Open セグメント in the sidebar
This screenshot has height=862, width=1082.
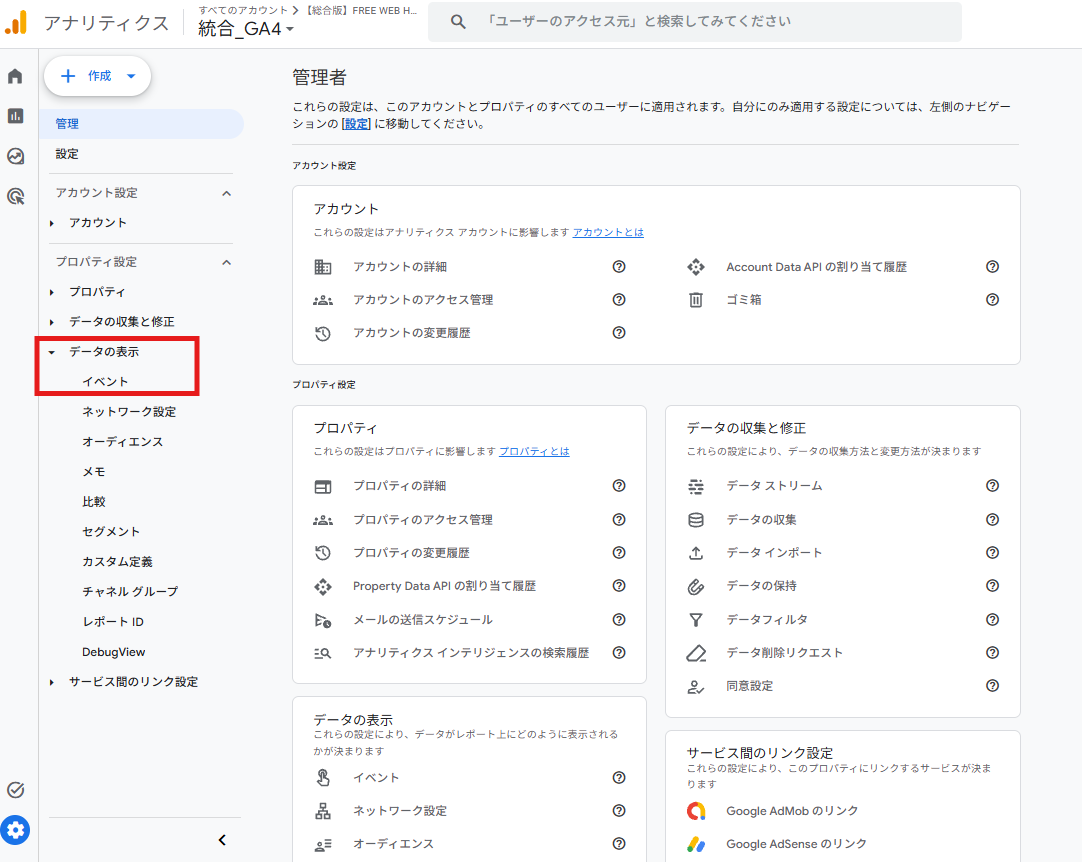(x=111, y=531)
